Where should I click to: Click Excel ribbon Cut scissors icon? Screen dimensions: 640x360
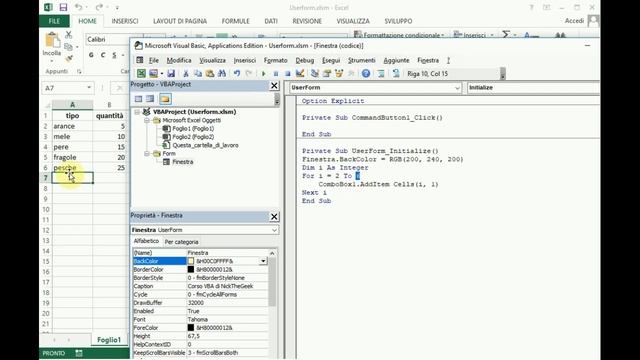tap(69, 35)
